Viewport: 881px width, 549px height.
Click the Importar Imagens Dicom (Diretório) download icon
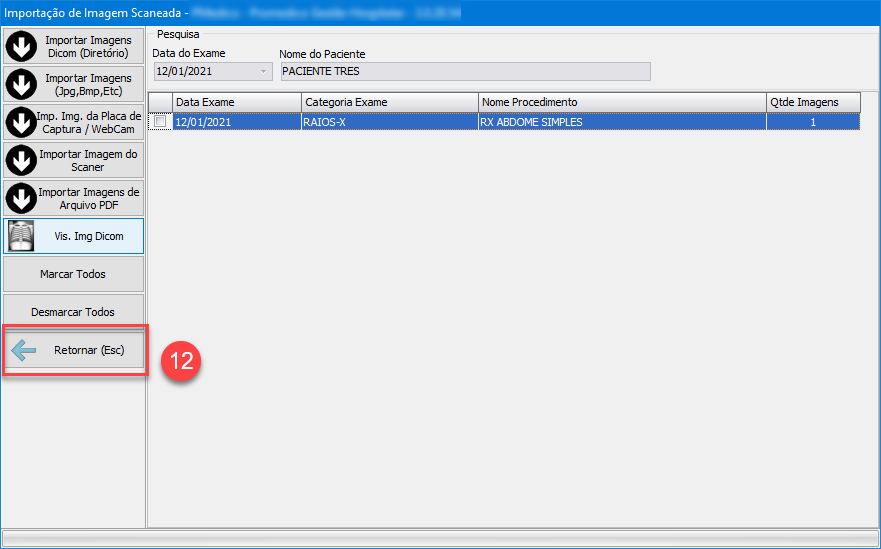coord(21,46)
